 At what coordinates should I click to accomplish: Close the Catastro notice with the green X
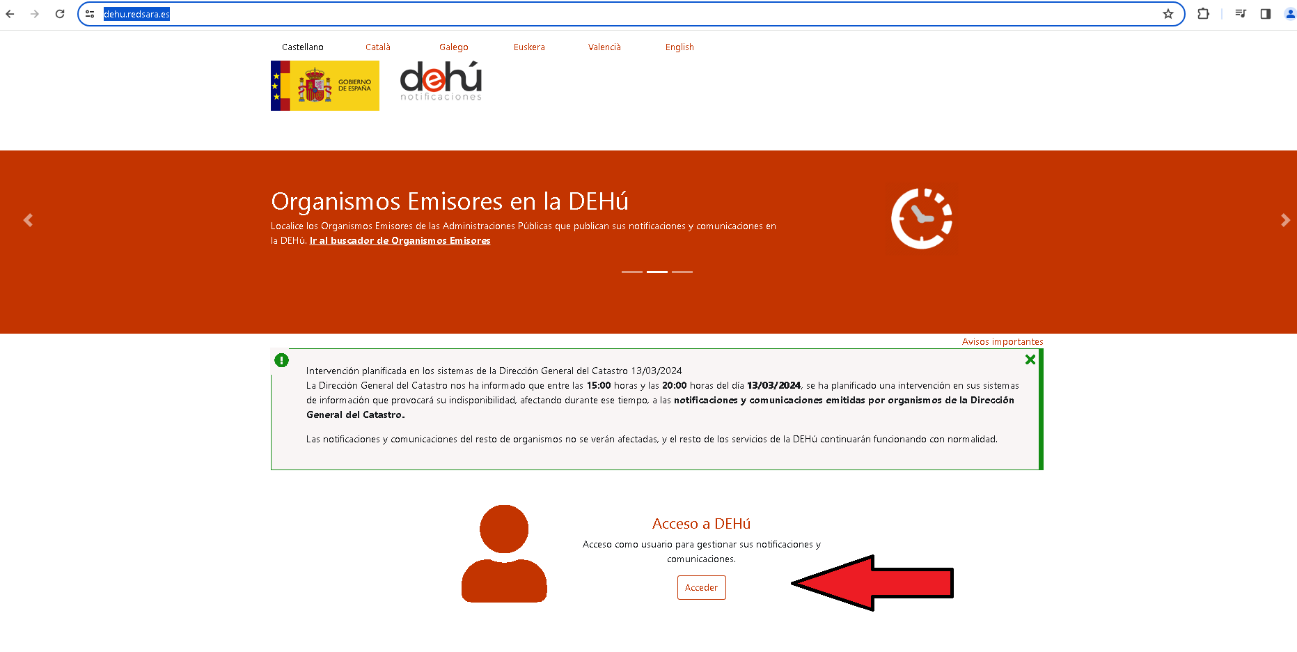[1030, 360]
